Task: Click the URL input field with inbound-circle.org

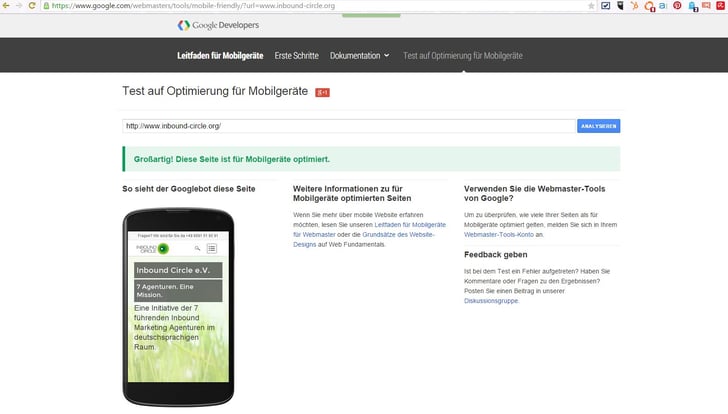Action: click(x=349, y=126)
